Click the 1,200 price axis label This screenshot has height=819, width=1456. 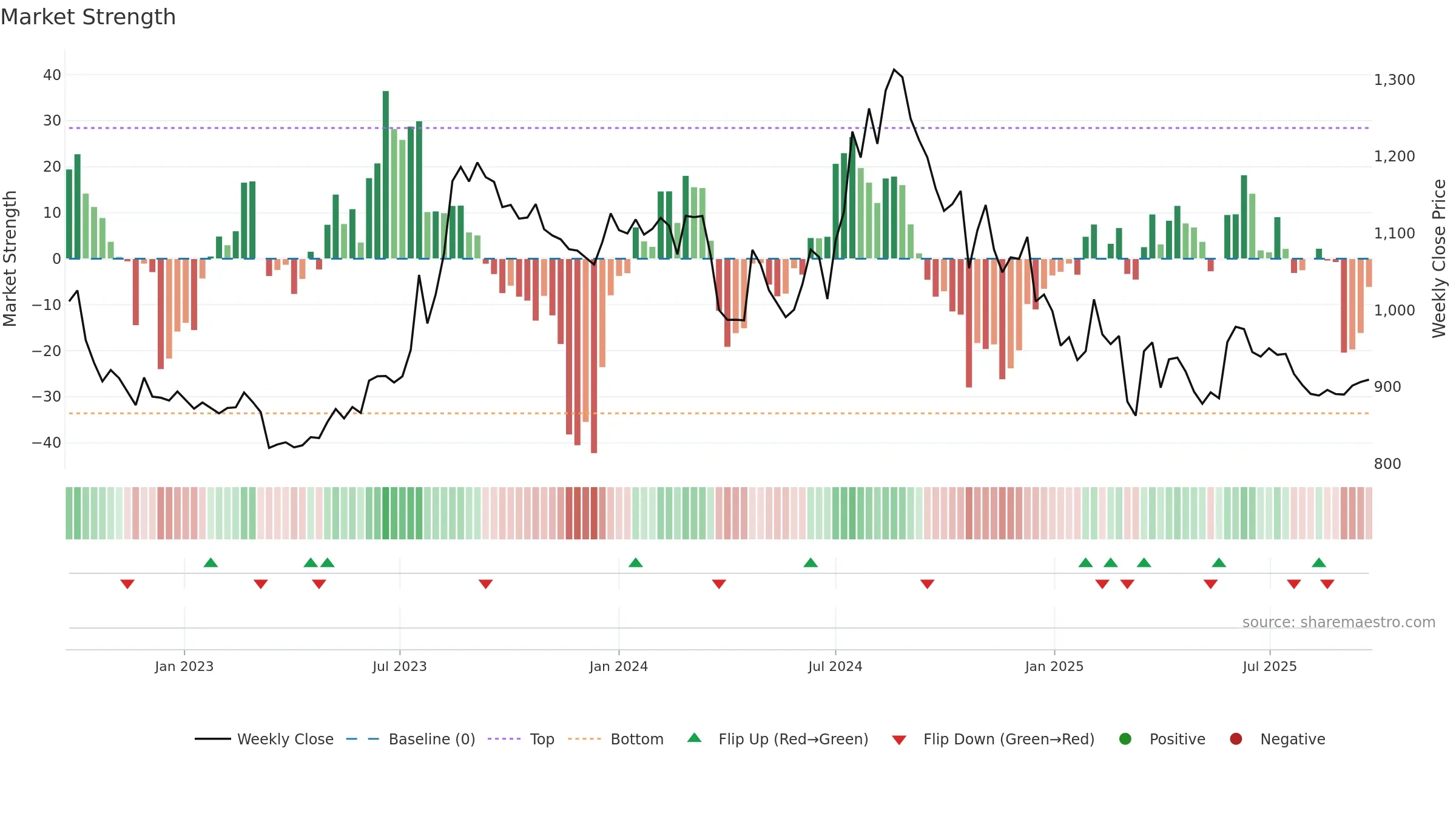click(x=1394, y=156)
